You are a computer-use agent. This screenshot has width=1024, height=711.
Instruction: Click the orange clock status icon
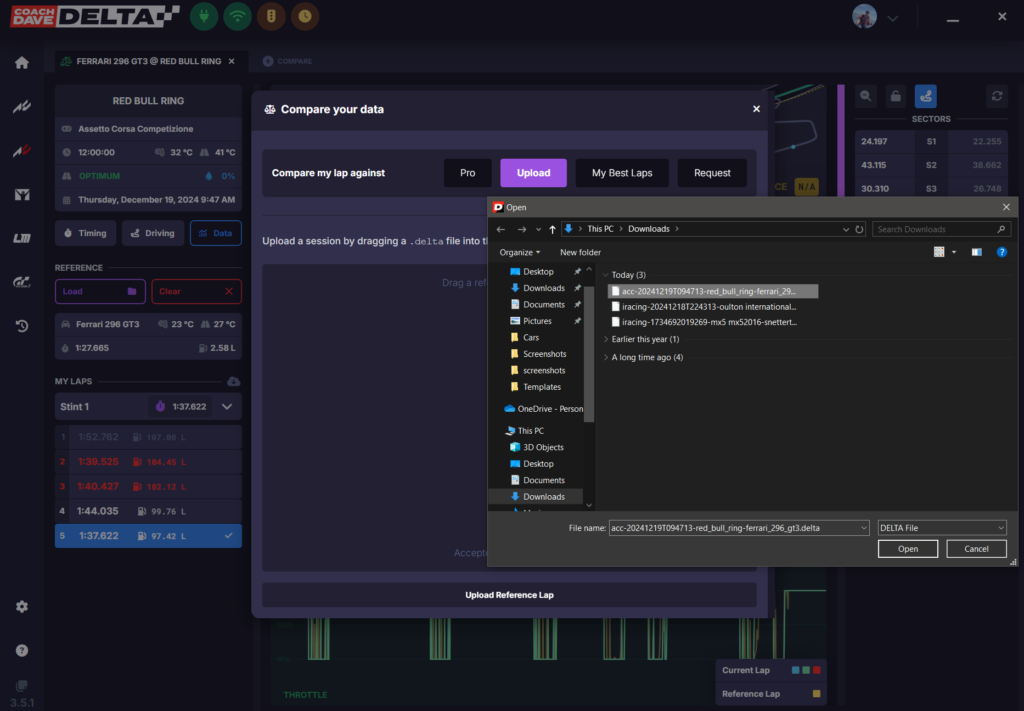pos(305,16)
